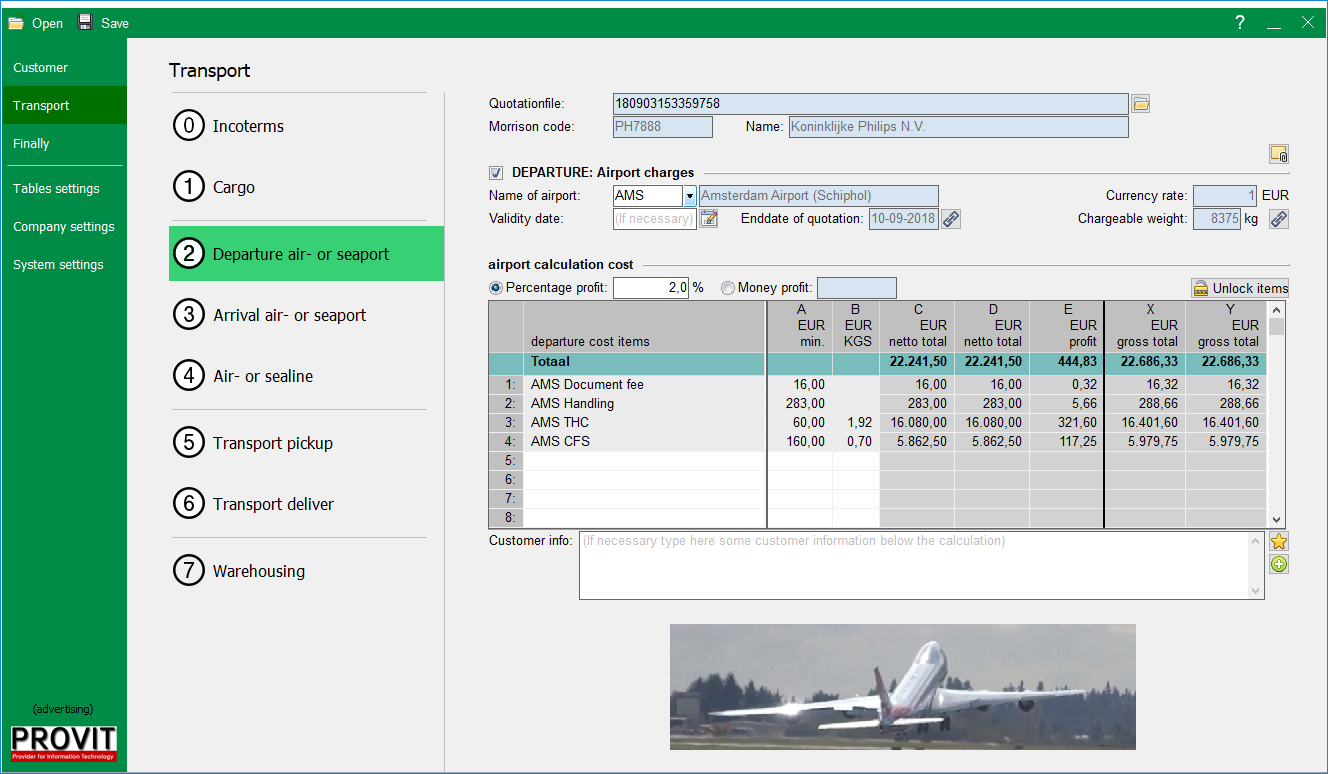Select step 3 Arrival air- or seaport
Viewport: 1328px width, 774px height.
tap(289, 315)
